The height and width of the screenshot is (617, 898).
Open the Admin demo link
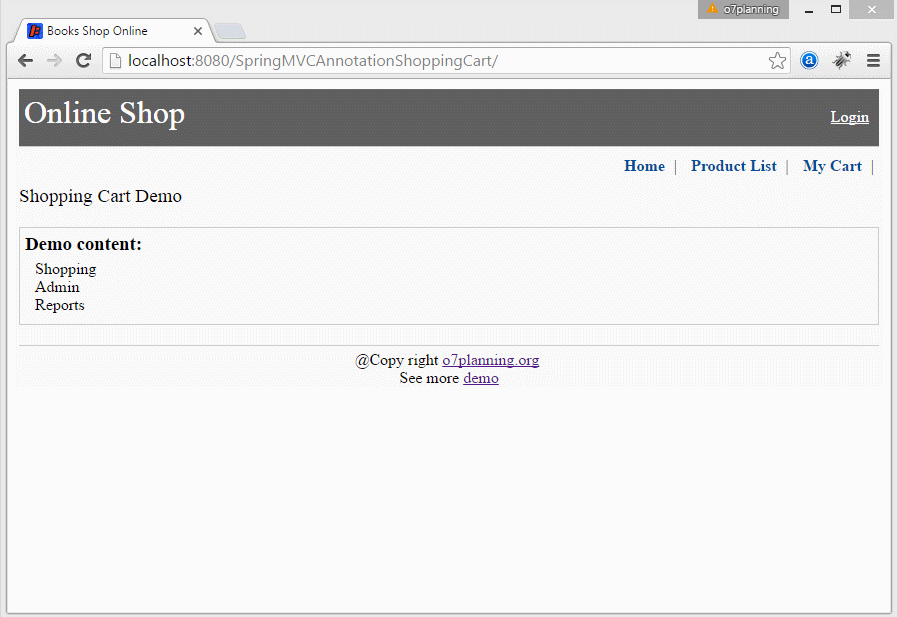pos(57,287)
